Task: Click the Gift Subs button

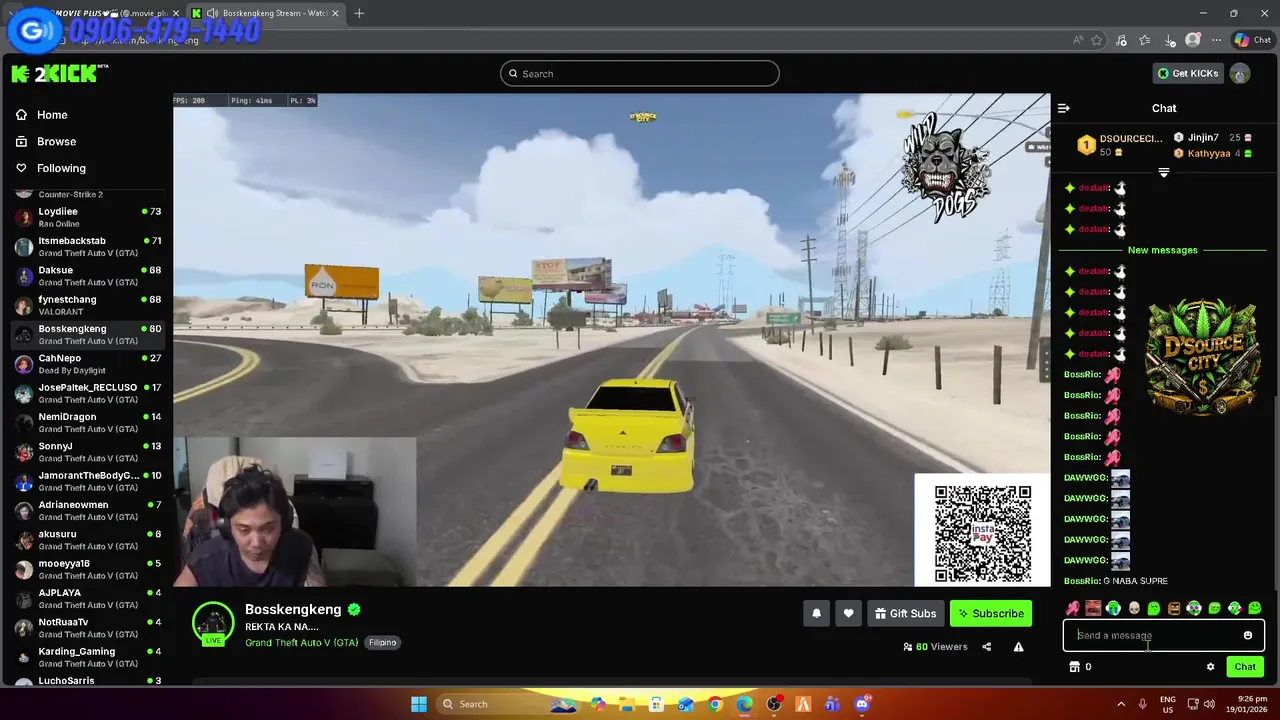Action: 905,613
